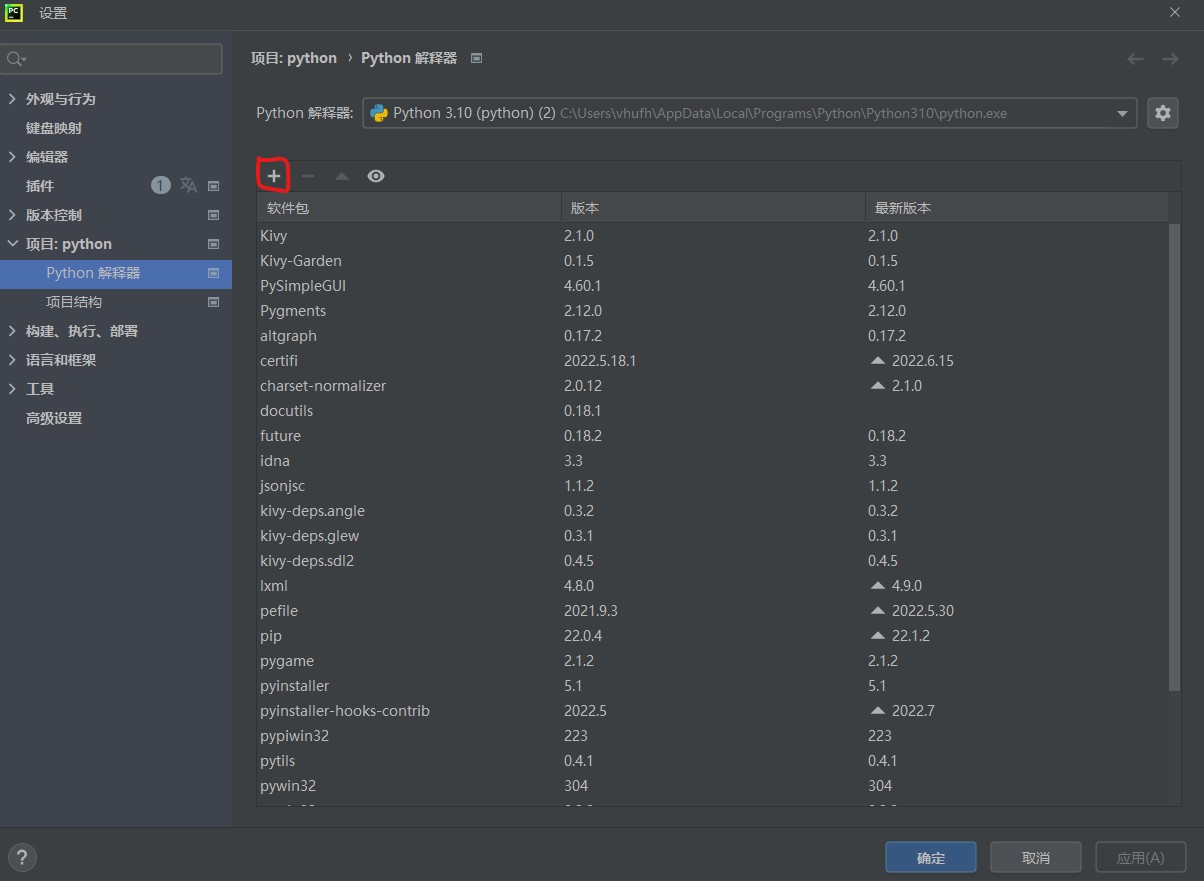
Task: Open 键盘映射 settings page
Action: [x=54, y=128]
